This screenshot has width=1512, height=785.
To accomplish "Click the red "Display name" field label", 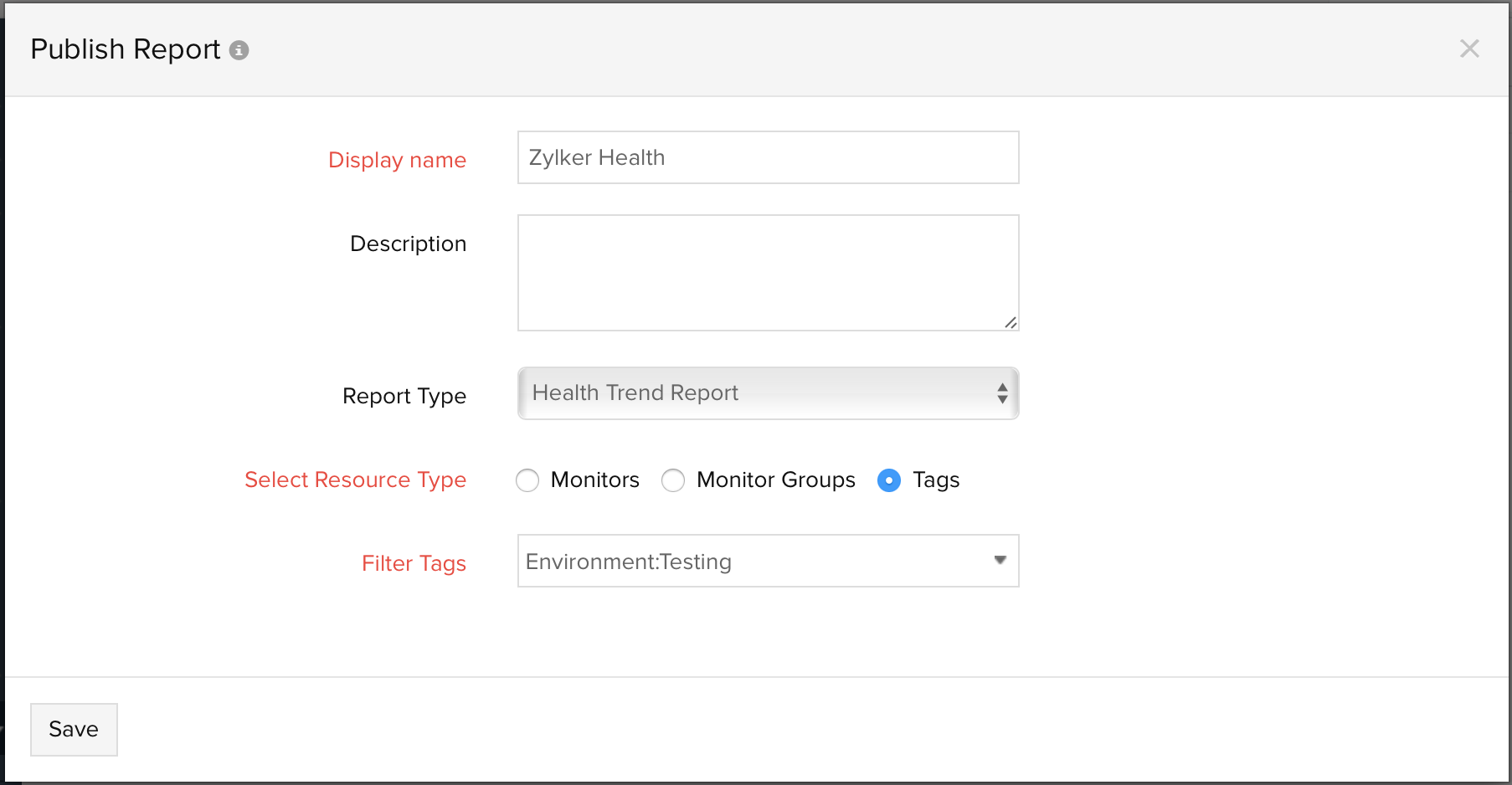I will [397, 160].
